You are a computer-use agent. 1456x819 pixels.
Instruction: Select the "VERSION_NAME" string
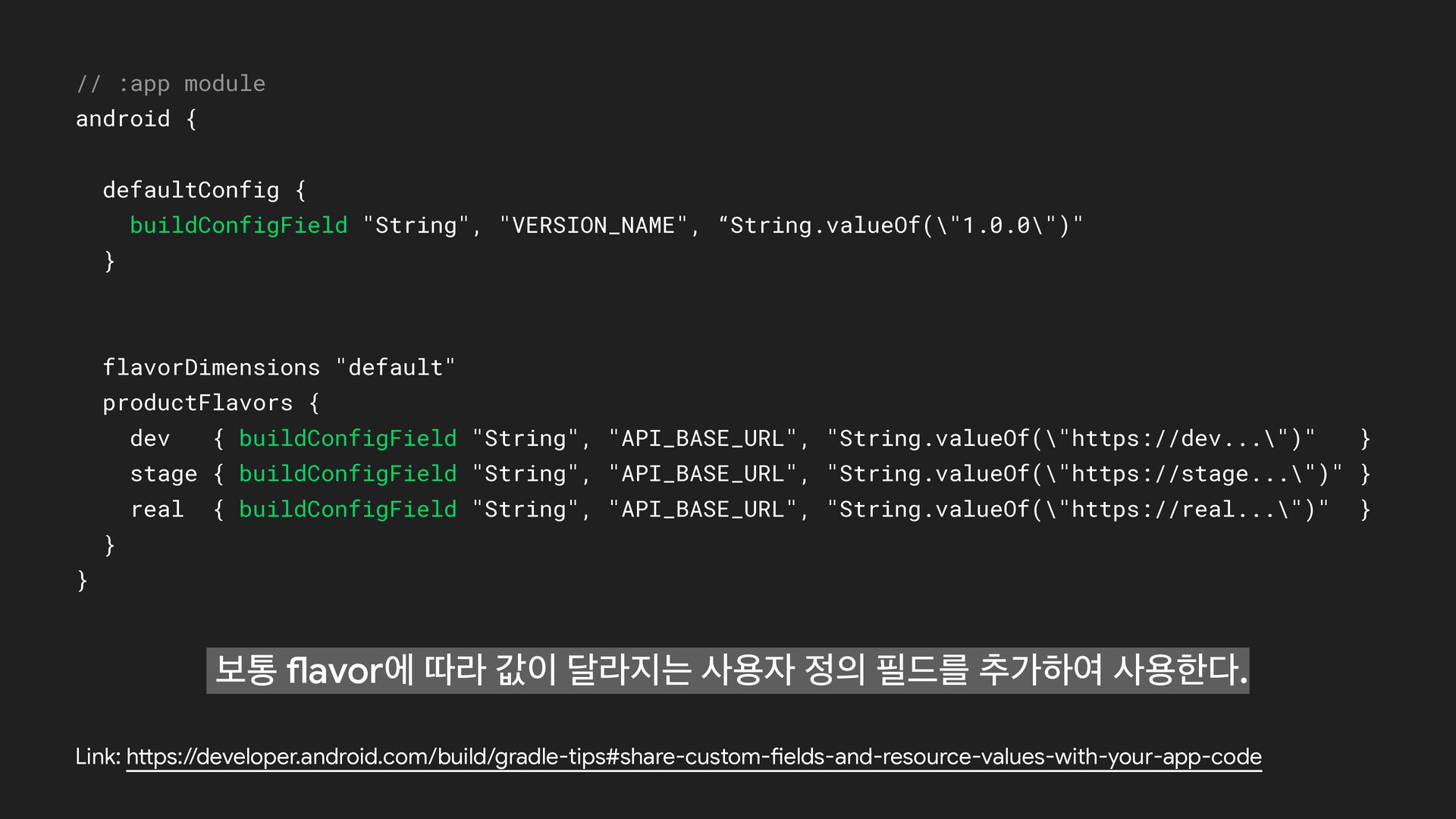point(593,225)
